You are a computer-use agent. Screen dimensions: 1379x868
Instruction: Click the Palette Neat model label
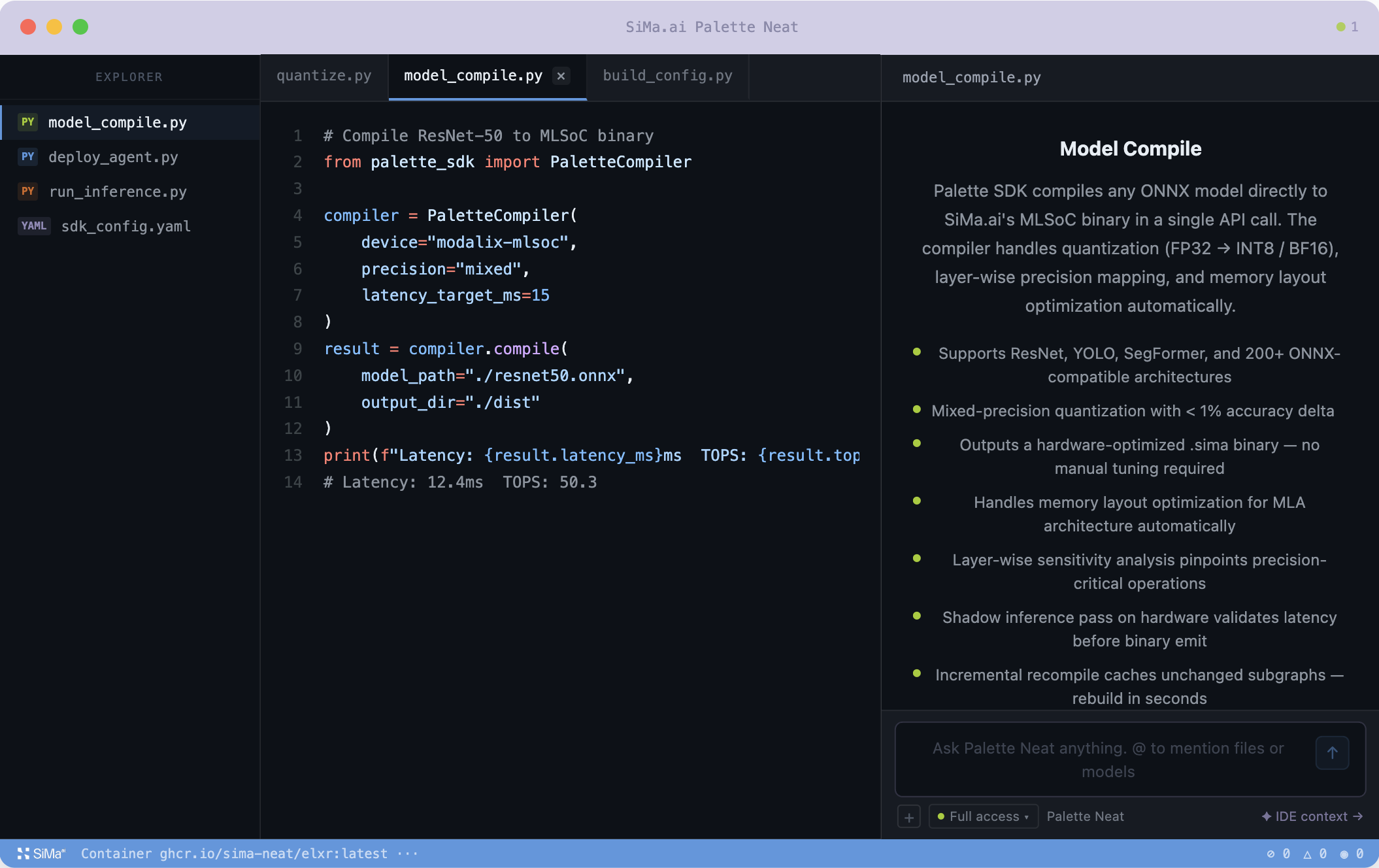1085,816
